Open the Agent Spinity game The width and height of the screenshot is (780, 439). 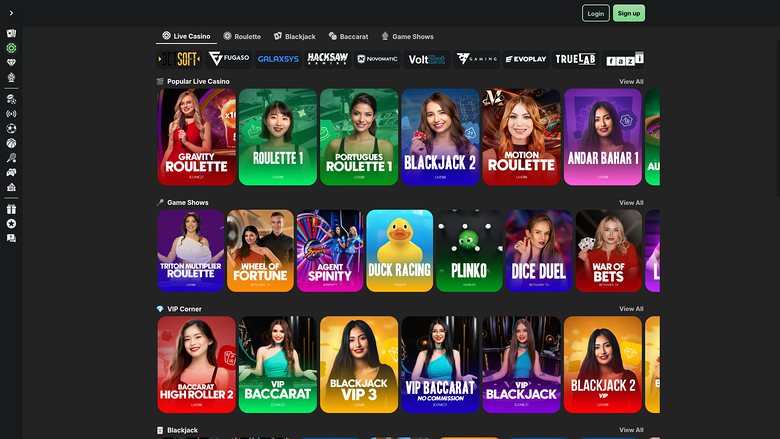point(330,251)
